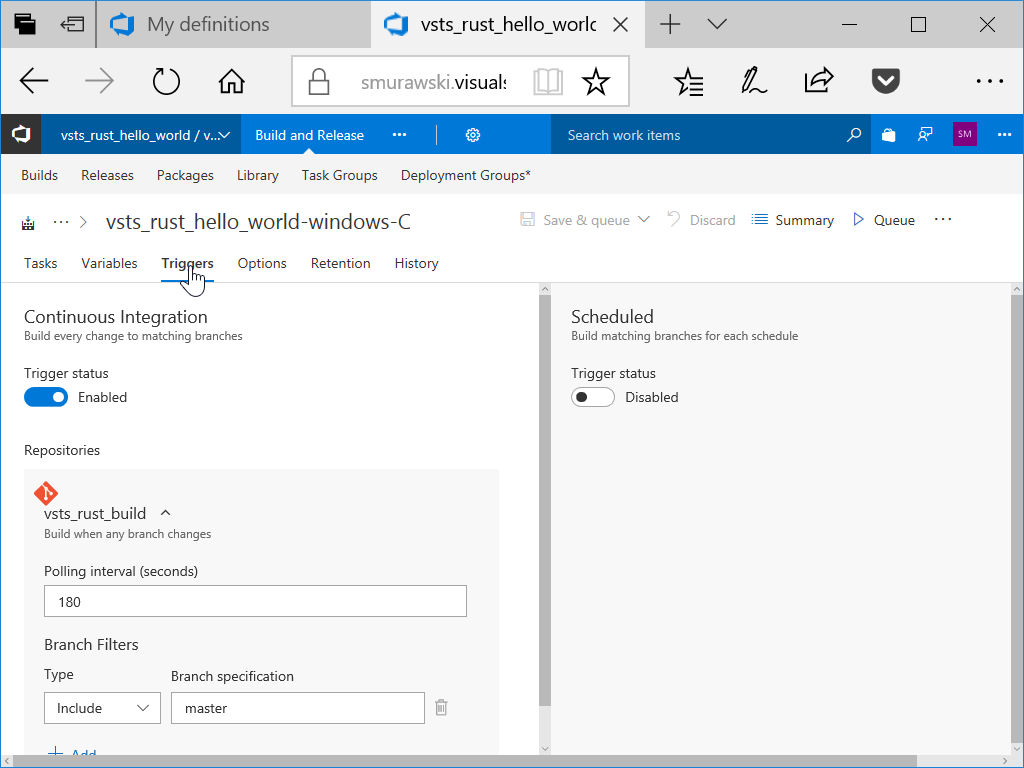Show tabs you've set aside
Screen dimensions: 1024x768
[72, 24]
